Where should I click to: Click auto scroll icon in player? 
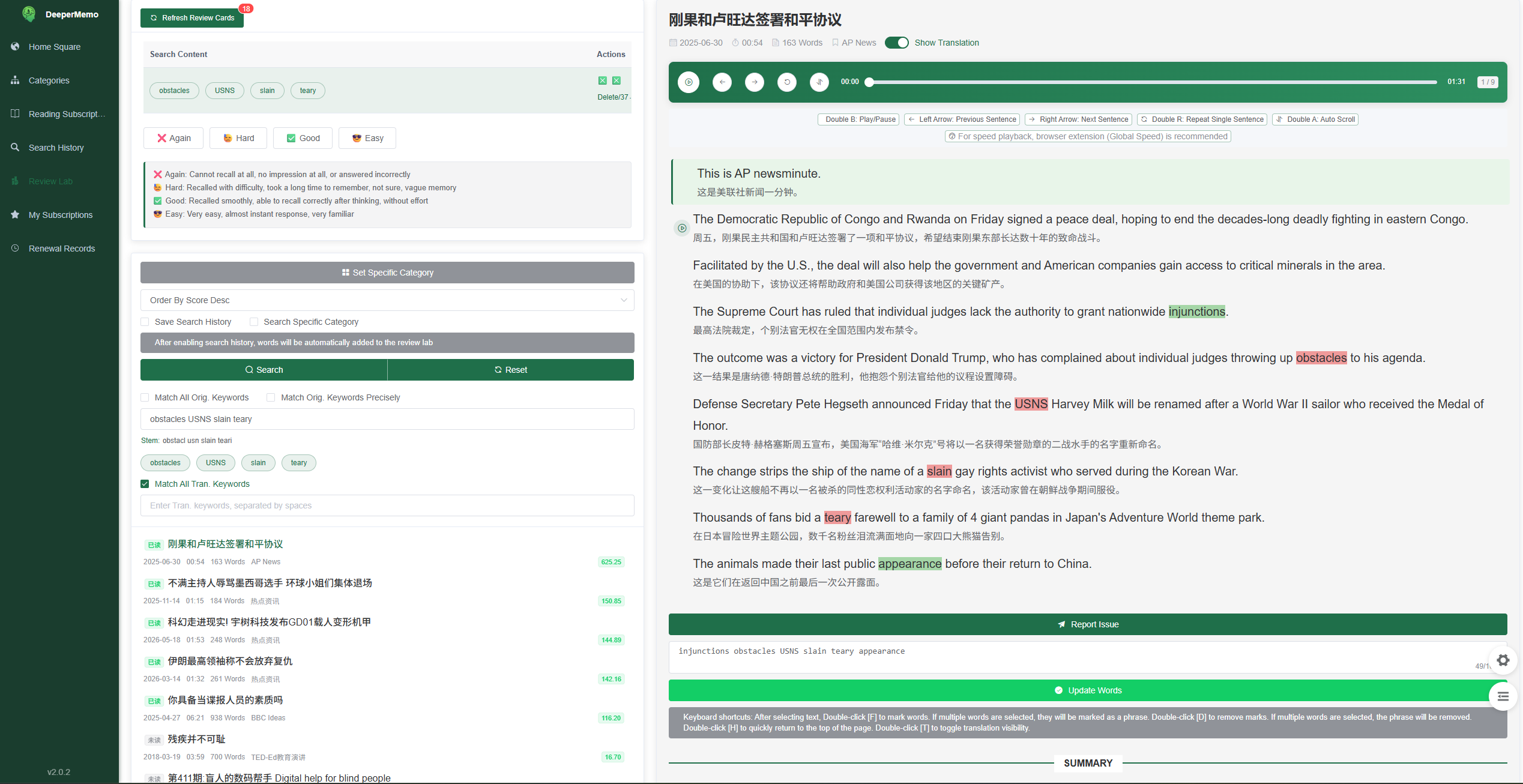click(x=819, y=82)
